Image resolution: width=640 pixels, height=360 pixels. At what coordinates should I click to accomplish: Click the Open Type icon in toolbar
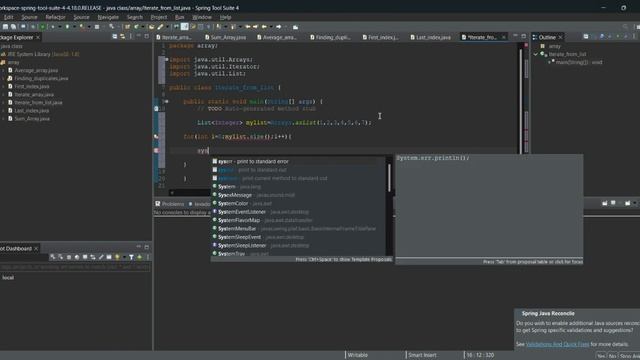151,27
